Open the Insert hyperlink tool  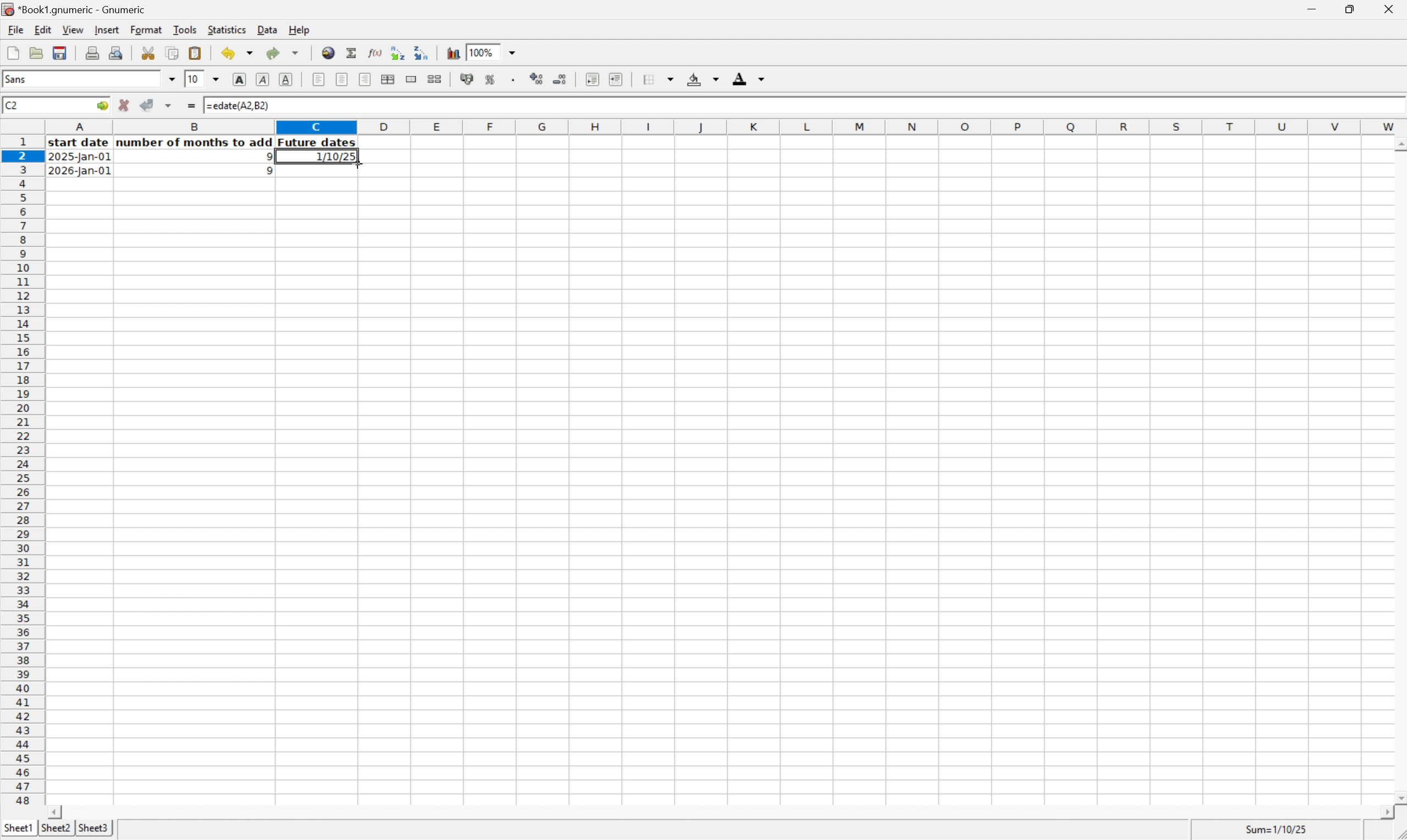coord(328,53)
